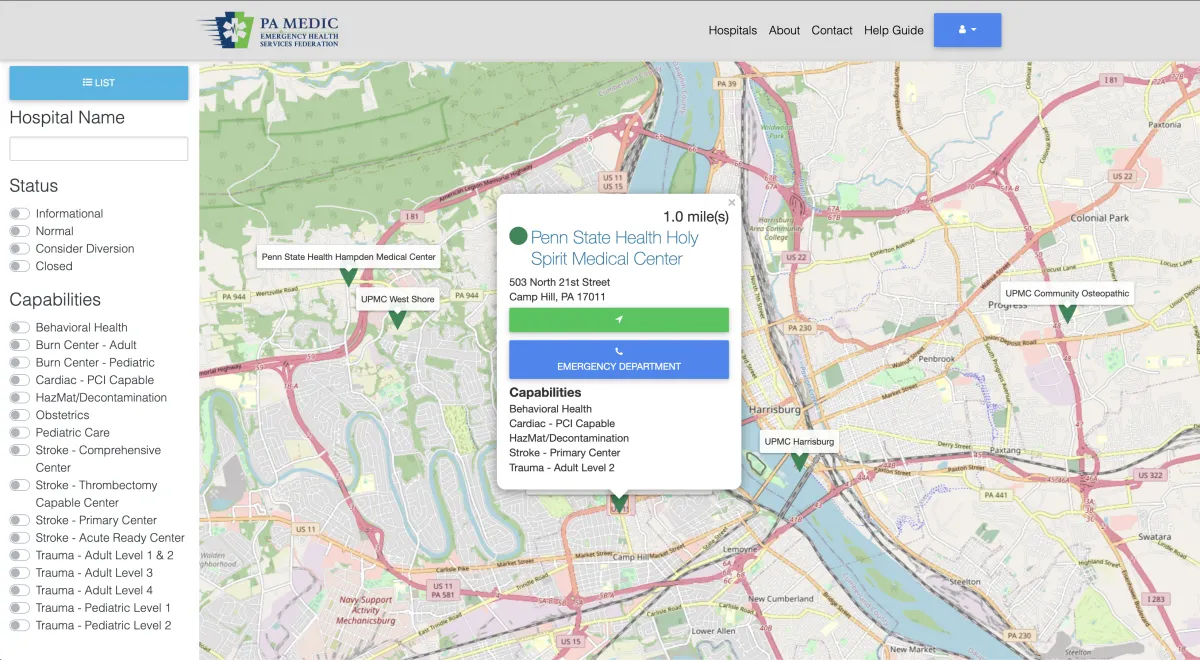Enable HazMat/Decontamination filter
Viewport: 1200px width, 660px height.
(x=19, y=398)
